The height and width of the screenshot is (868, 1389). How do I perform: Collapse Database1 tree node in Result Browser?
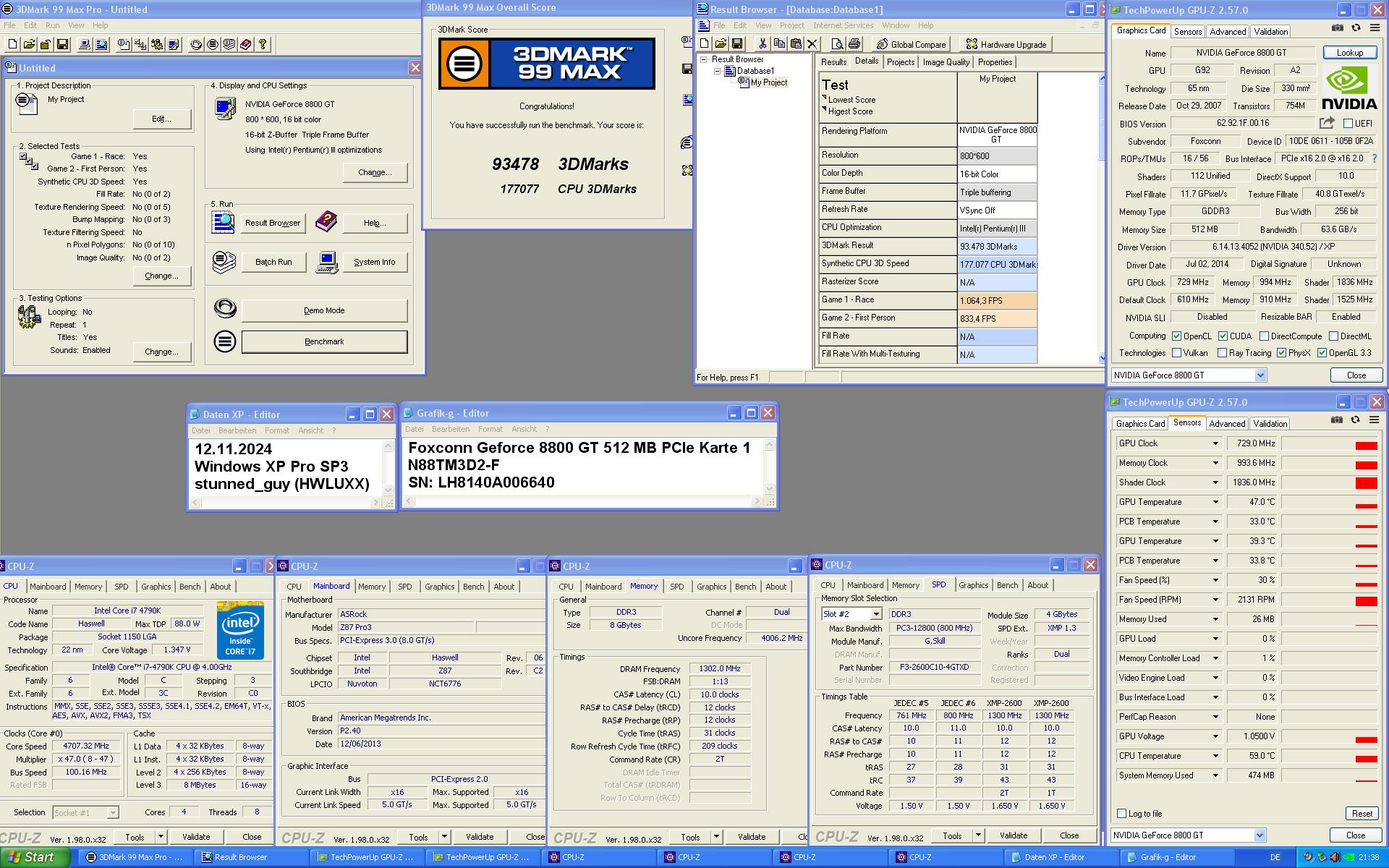(717, 71)
